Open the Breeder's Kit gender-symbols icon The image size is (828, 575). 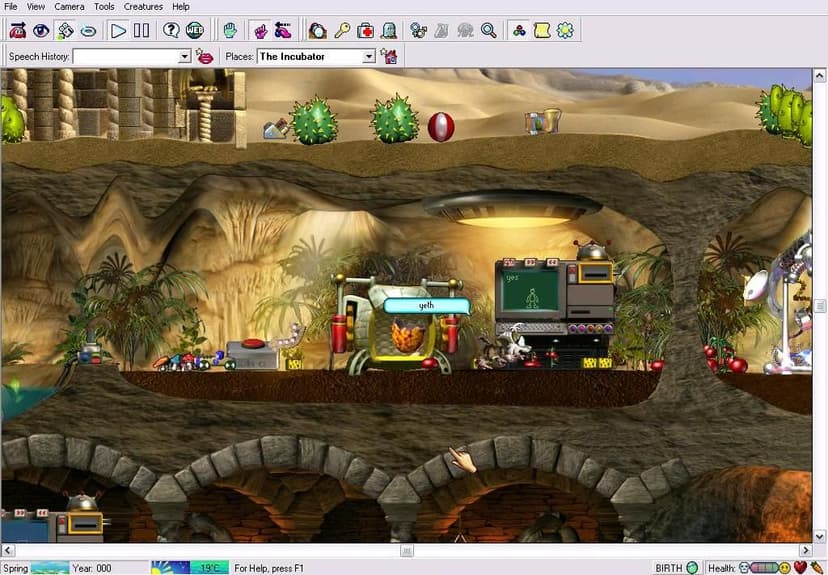(418, 31)
